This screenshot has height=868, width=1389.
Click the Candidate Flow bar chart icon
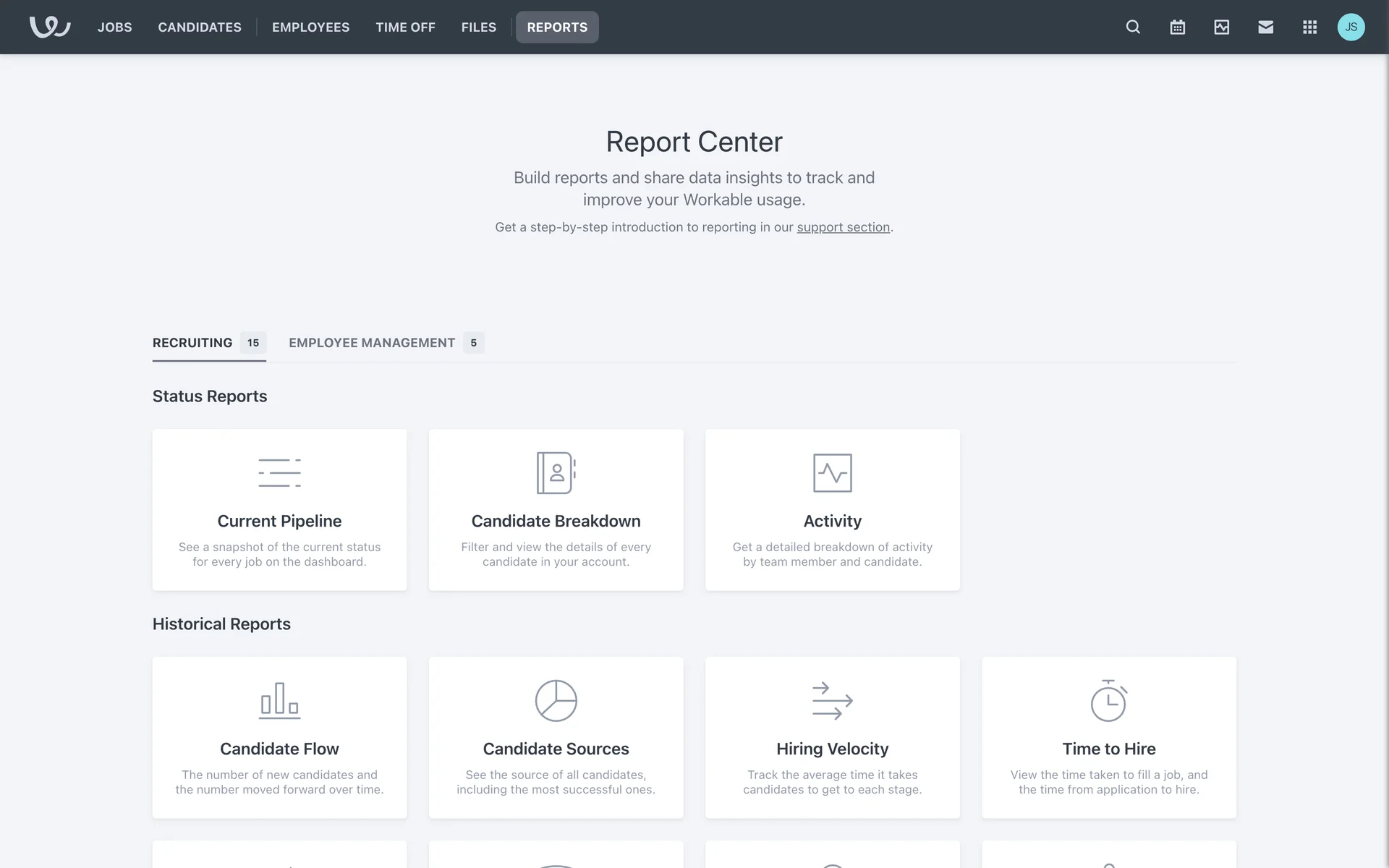279,700
